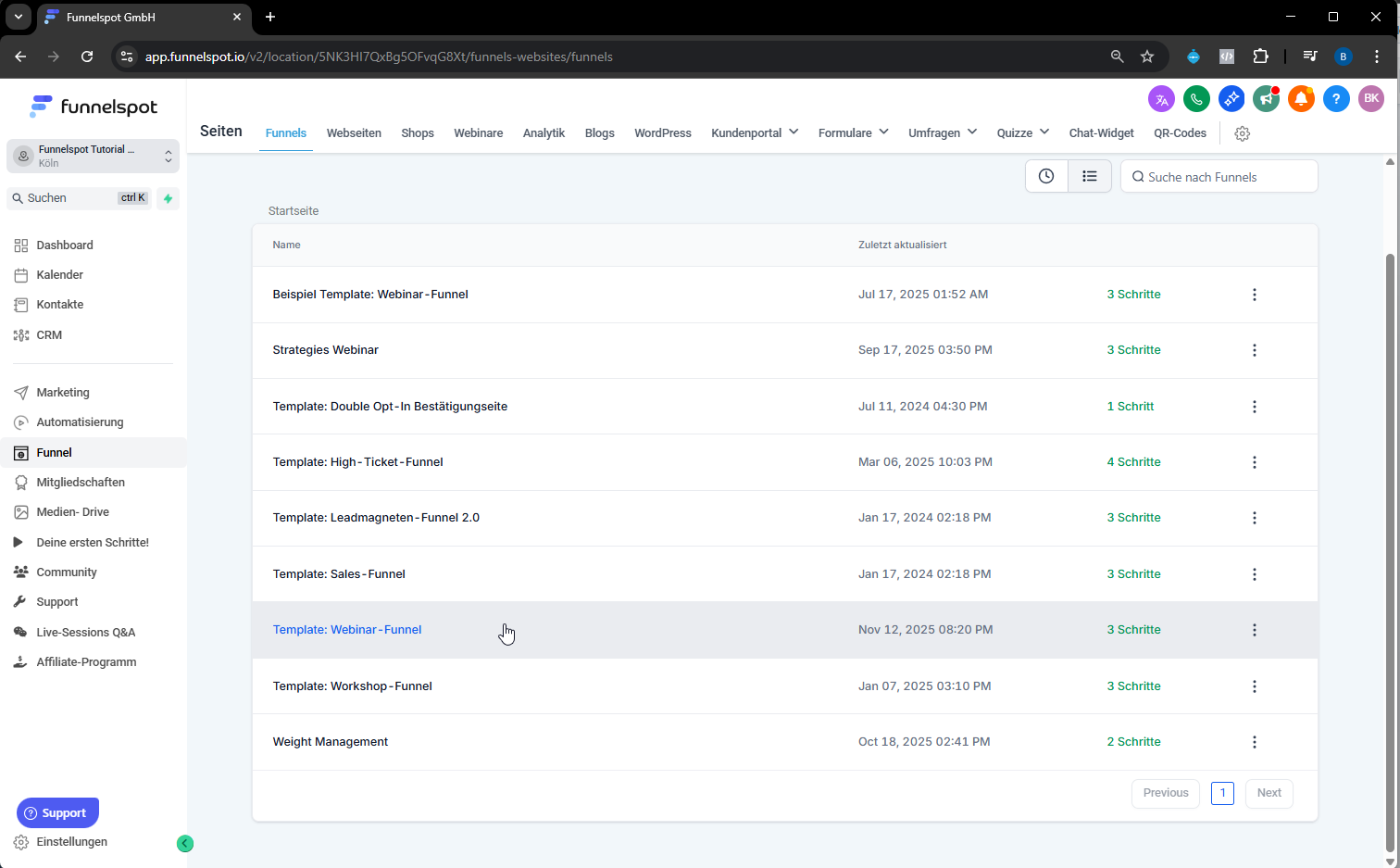Viewport: 1400px width, 868px height.
Task: Expand the Umfragen dropdown
Action: 943,132
